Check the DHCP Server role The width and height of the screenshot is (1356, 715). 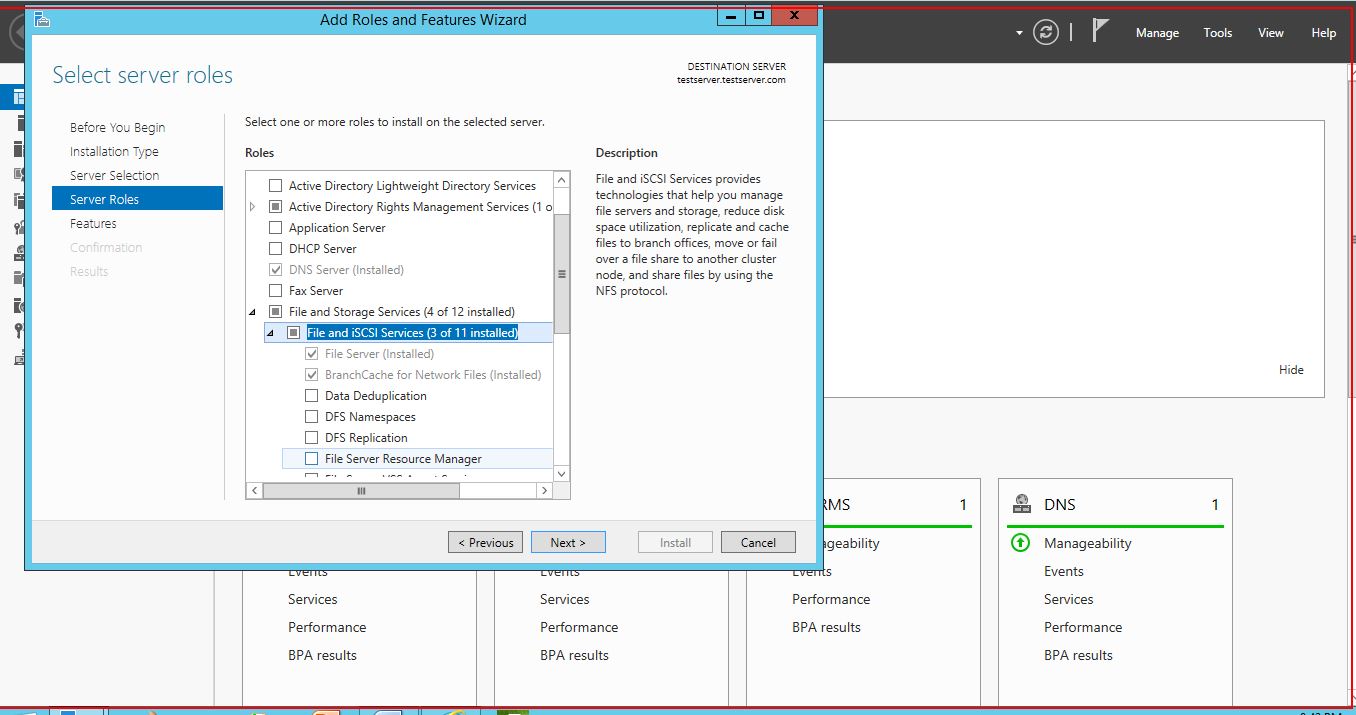tap(276, 249)
